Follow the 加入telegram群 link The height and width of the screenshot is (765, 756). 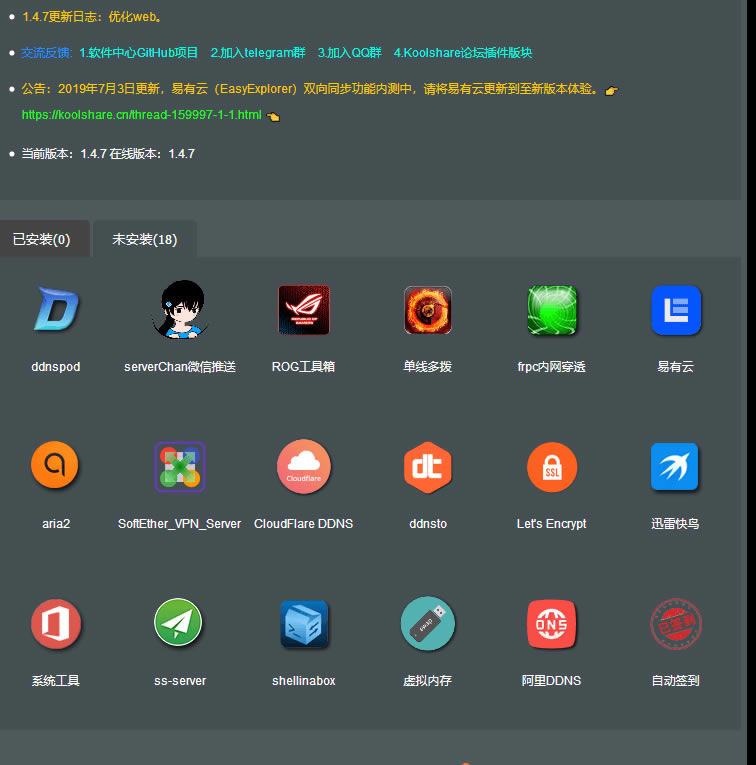point(258,52)
